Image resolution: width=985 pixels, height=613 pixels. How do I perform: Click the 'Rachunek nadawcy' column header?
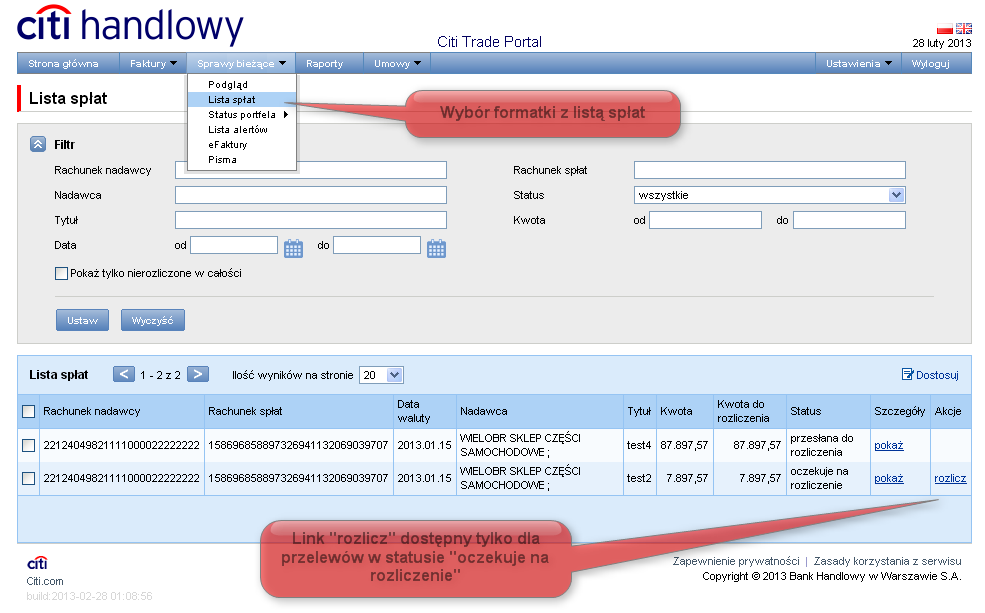tap(122, 411)
